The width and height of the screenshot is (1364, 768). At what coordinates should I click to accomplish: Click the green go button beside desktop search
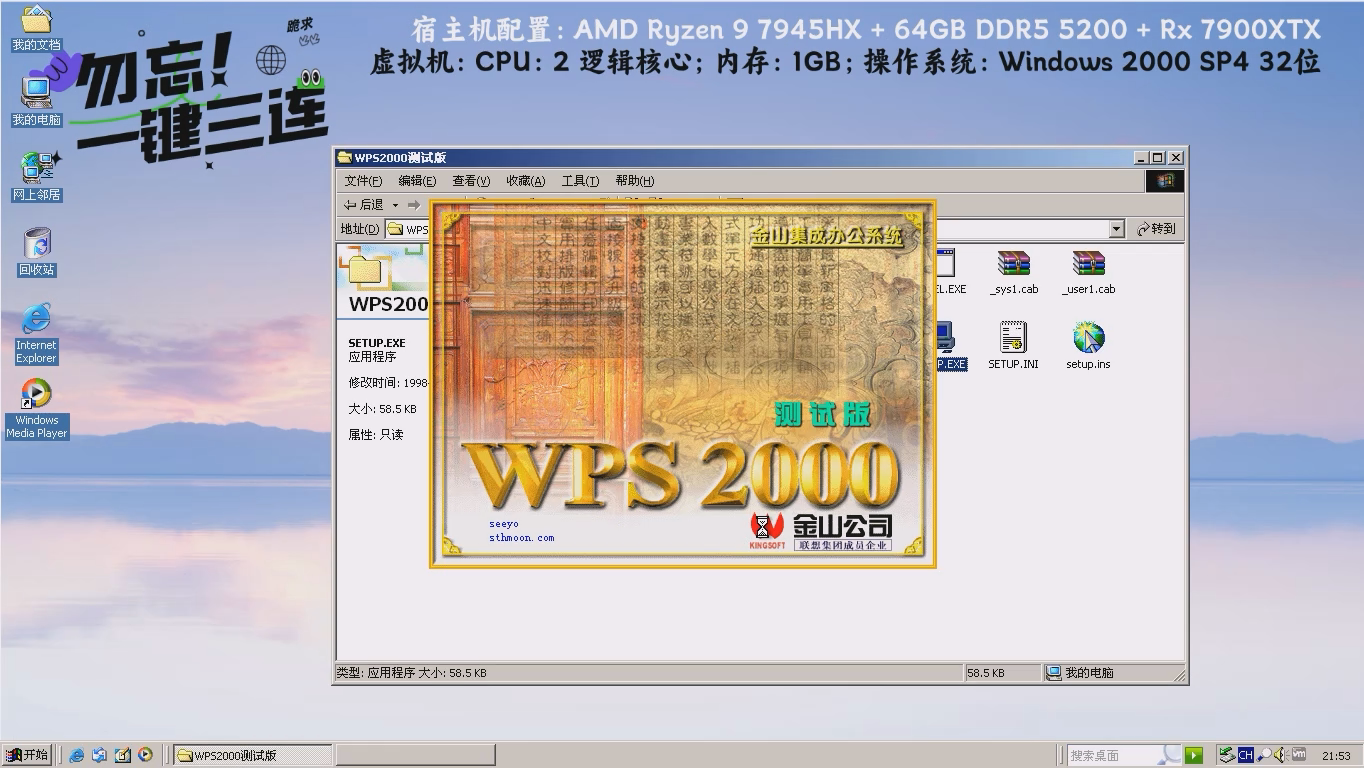coord(1193,755)
